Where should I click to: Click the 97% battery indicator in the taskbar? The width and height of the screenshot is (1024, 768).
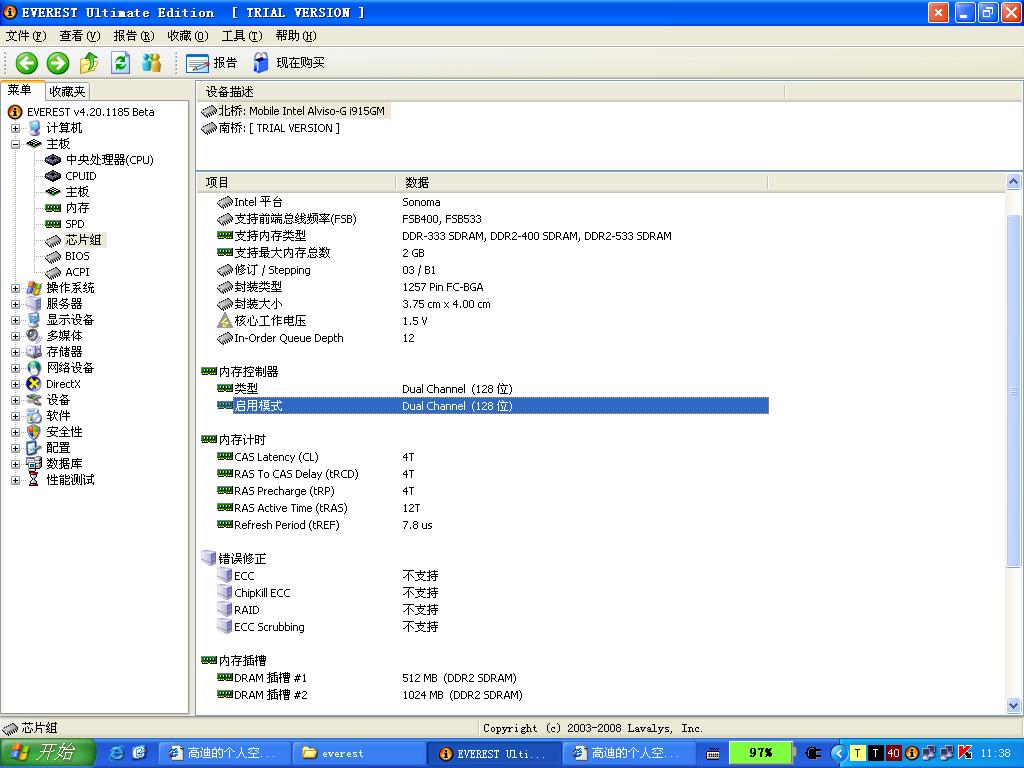click(x=760, y=753)
